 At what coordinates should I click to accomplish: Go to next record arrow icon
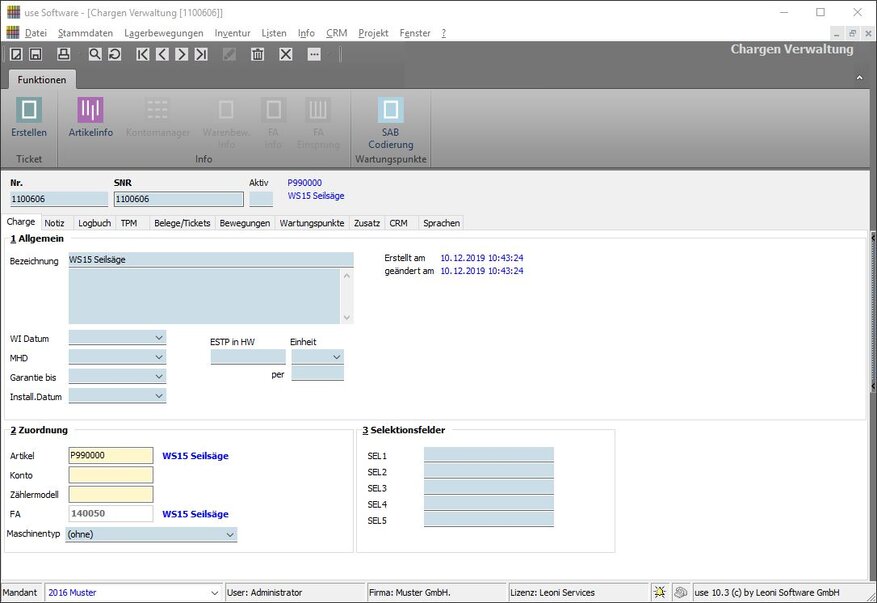pos(181,54)
